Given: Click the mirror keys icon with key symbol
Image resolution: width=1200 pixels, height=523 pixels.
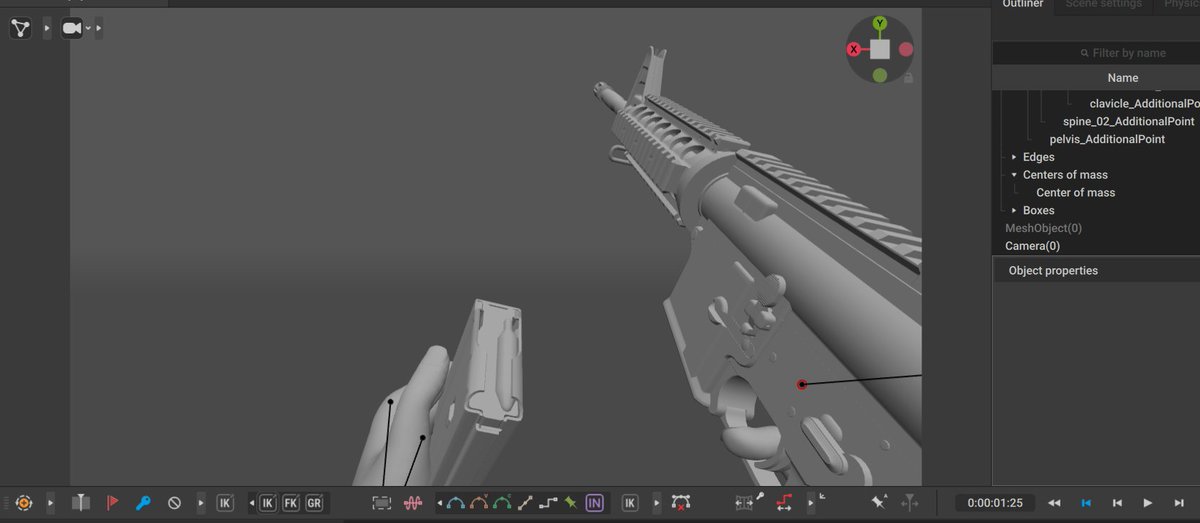Looking at the screenshot, I should 749,502.
